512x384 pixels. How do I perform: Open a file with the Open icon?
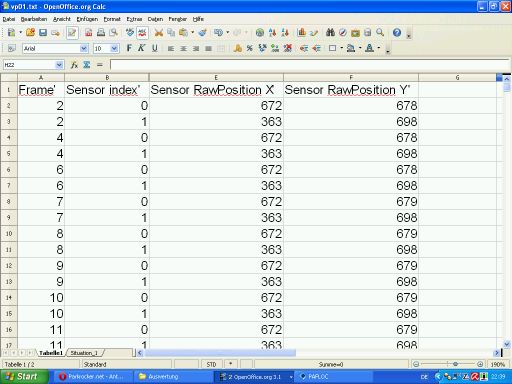[x=30, y=32]
